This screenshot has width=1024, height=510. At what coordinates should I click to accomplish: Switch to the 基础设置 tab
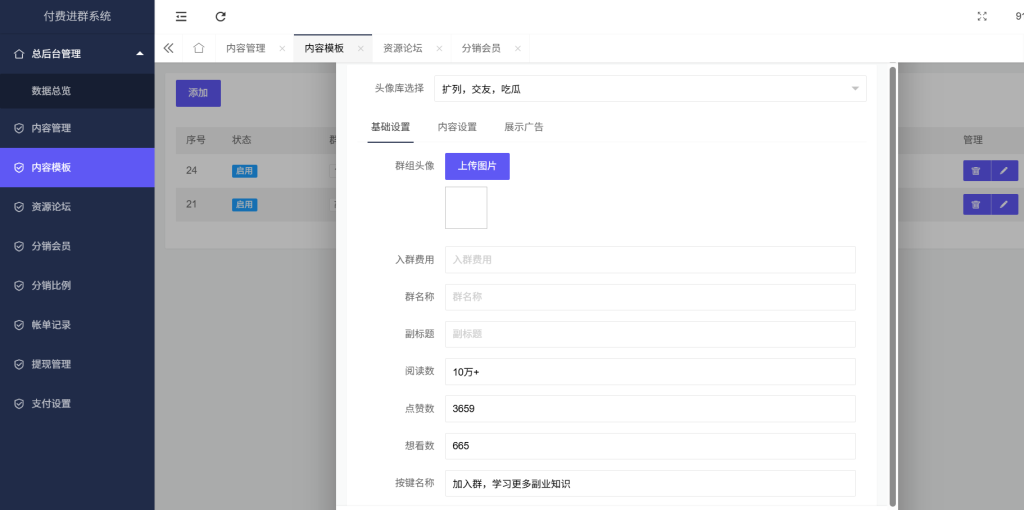tap(390, 127)
